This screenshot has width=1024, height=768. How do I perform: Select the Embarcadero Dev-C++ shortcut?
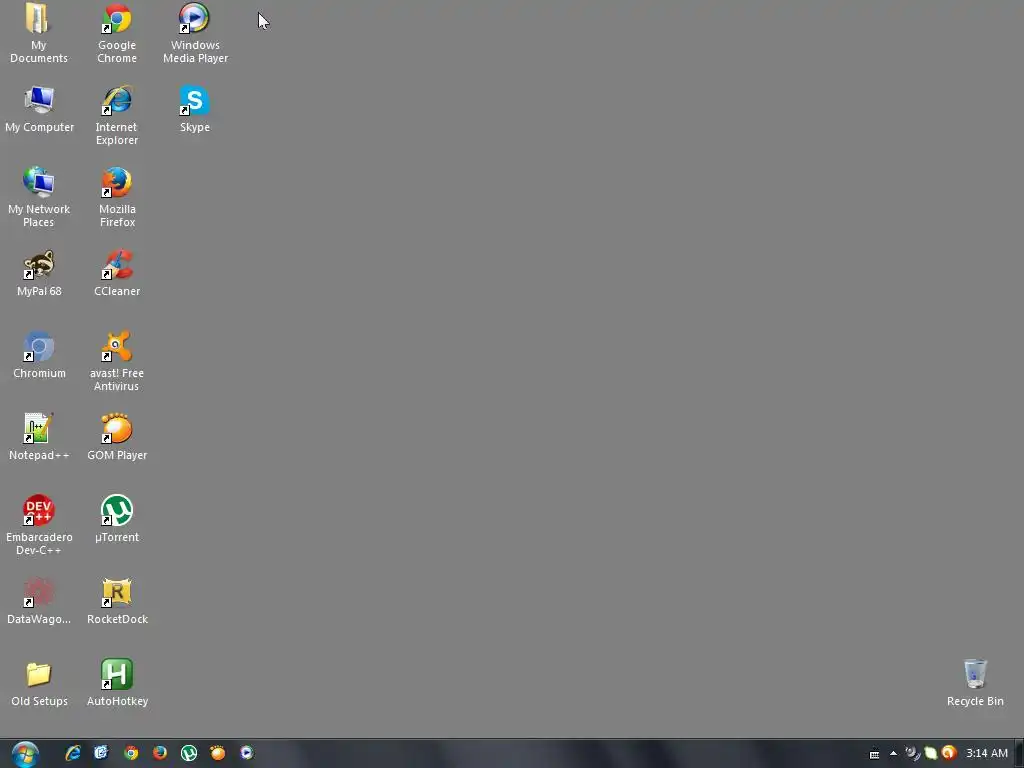[x=39, y=524]
